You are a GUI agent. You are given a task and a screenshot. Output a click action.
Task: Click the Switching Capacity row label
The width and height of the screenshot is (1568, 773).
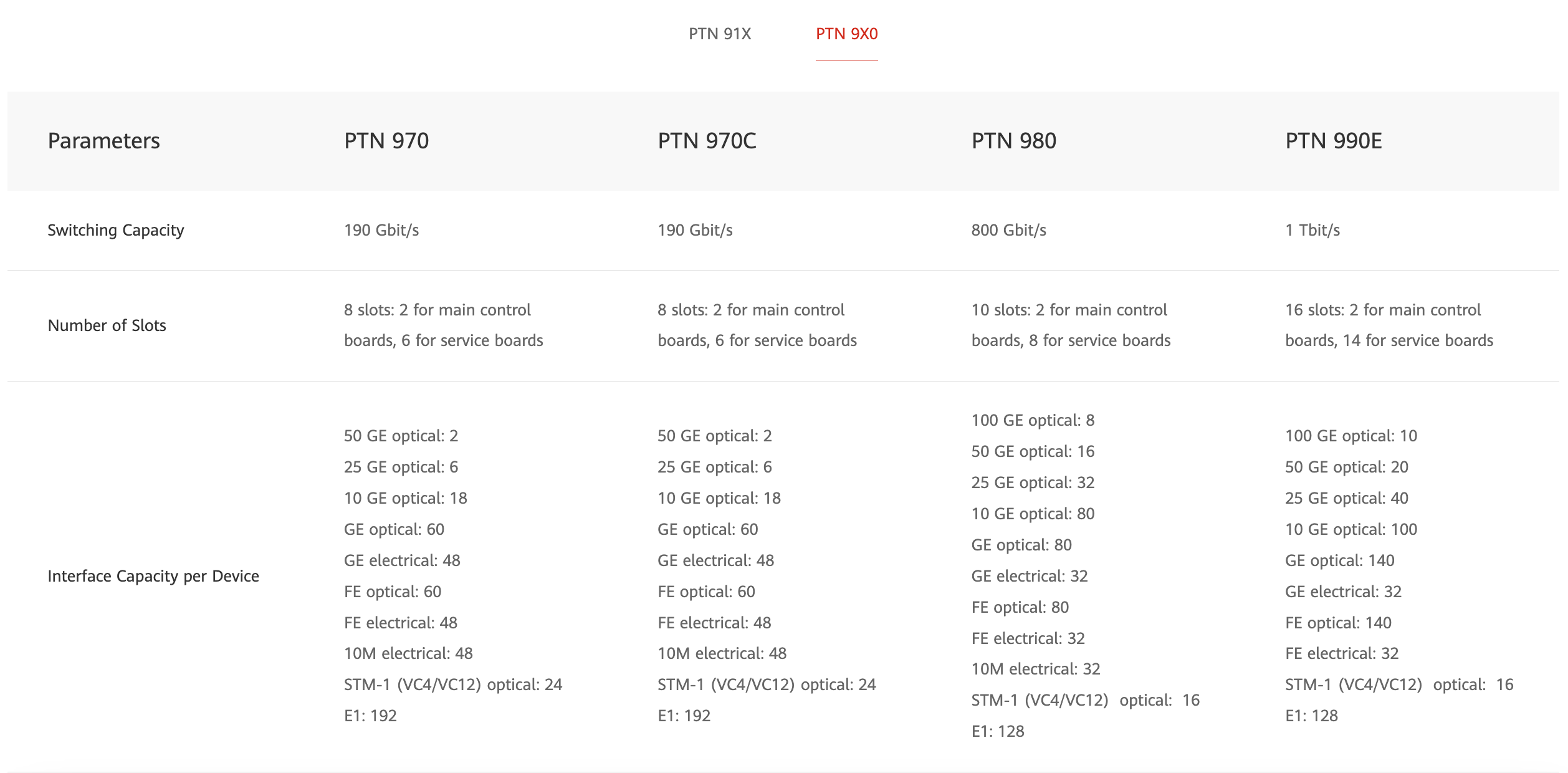pyautogui.click(x=116, y=230)
